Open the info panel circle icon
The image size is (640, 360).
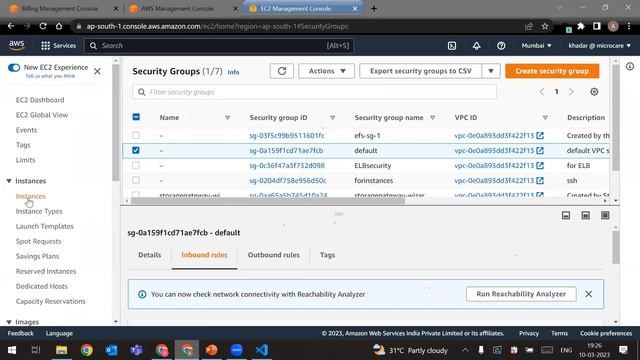630,66
